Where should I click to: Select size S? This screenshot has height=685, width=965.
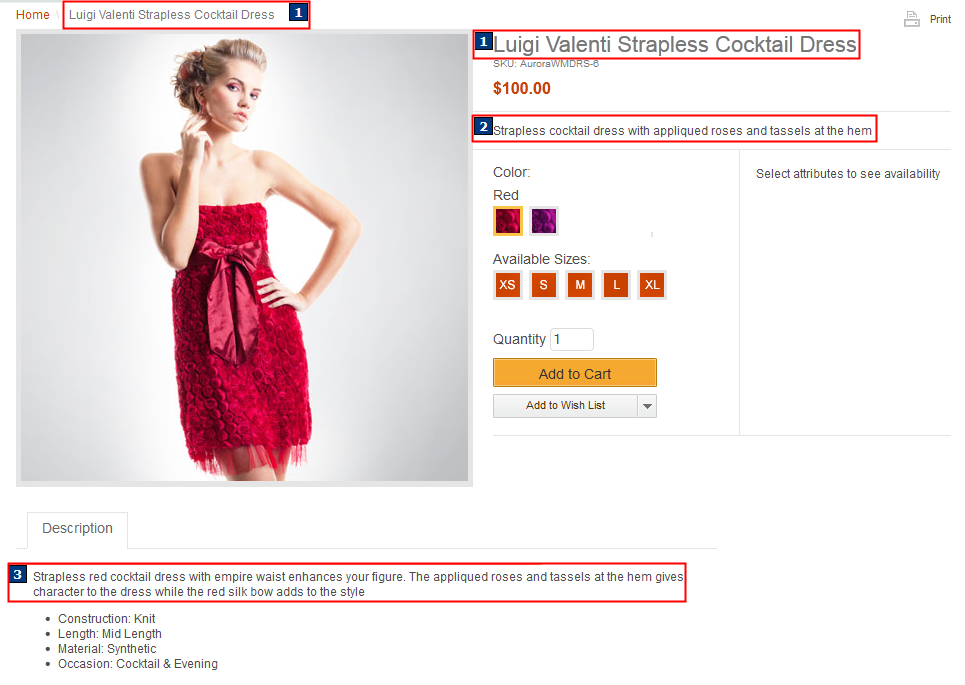(x=543, y=285)
